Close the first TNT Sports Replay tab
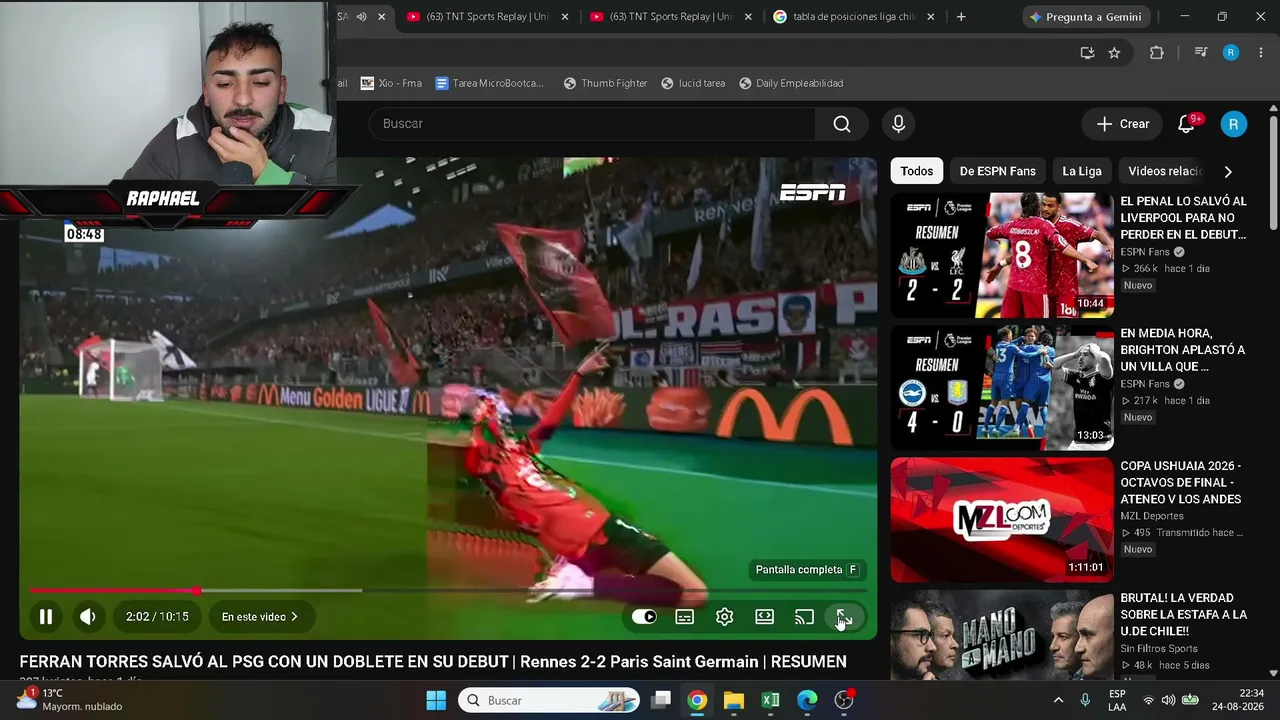Viewport: 1280px width, 720px height. click(x=565, y=17)
